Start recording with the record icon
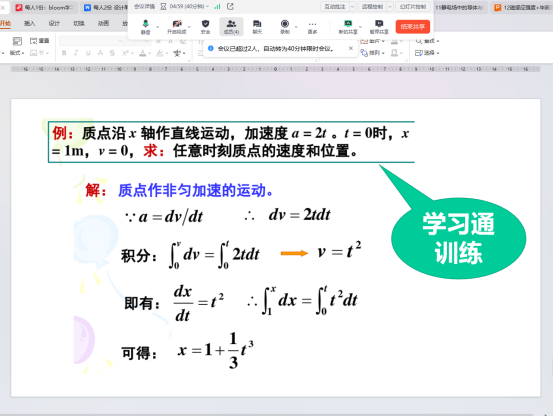The height and width of the screenshot is (417, 553). [x=285, y=27]
